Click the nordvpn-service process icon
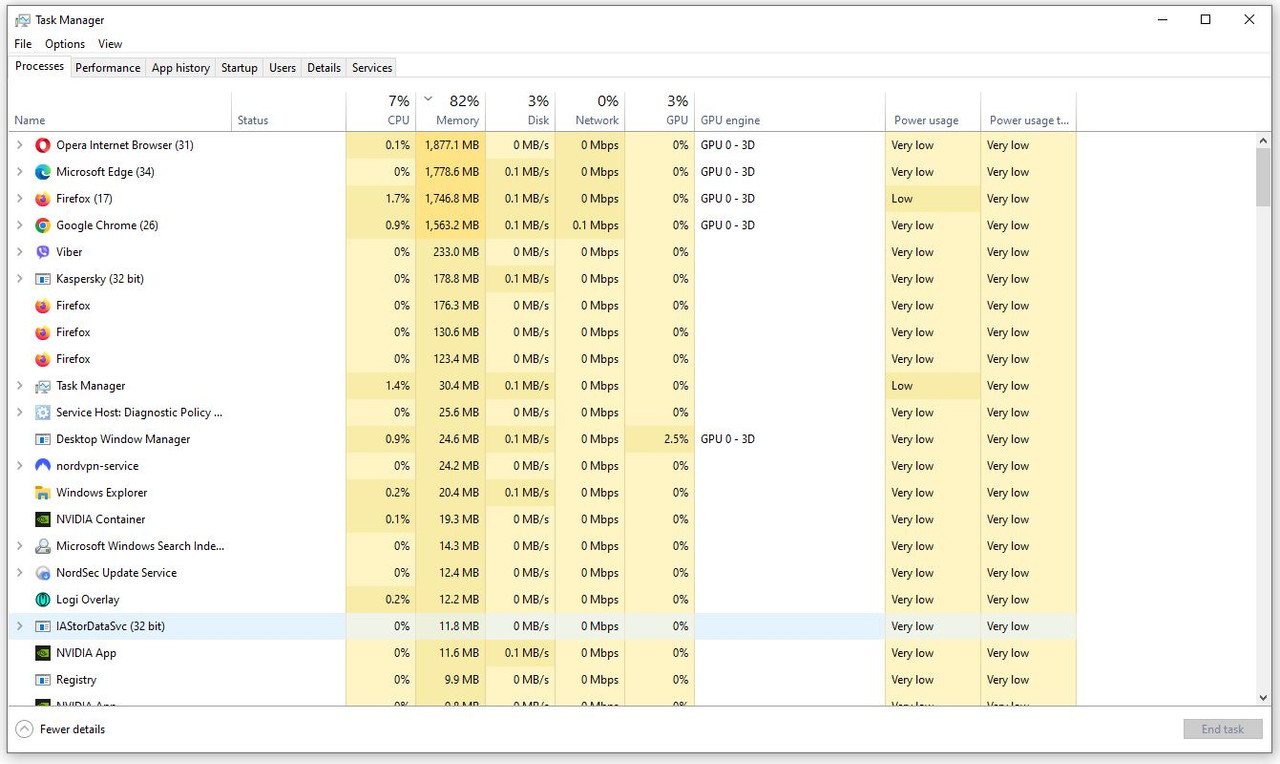 [43, 466]
